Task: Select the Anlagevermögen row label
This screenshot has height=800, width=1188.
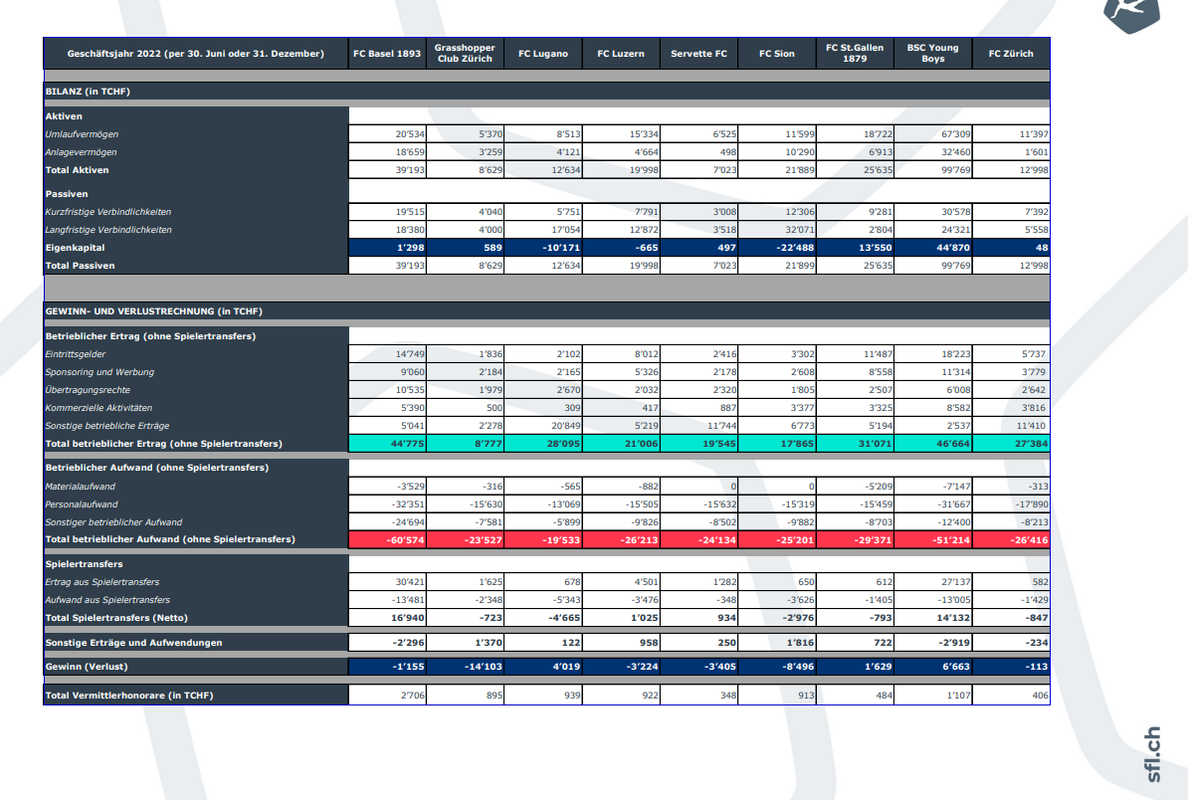Action: point(81,152)
